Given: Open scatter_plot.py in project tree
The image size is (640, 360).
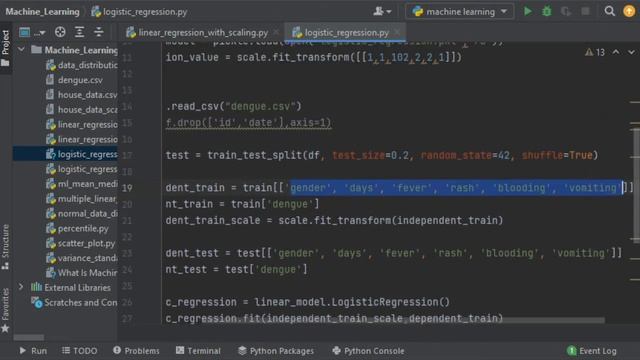Looking at the screenshot, I should click(x=81, y=243).
